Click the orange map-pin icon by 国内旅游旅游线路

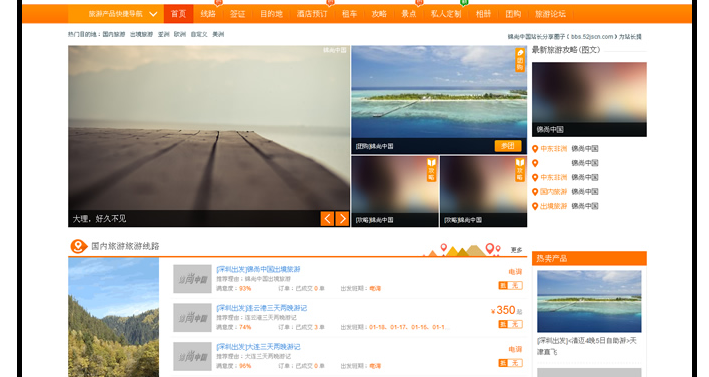click(x=79, y=246)
